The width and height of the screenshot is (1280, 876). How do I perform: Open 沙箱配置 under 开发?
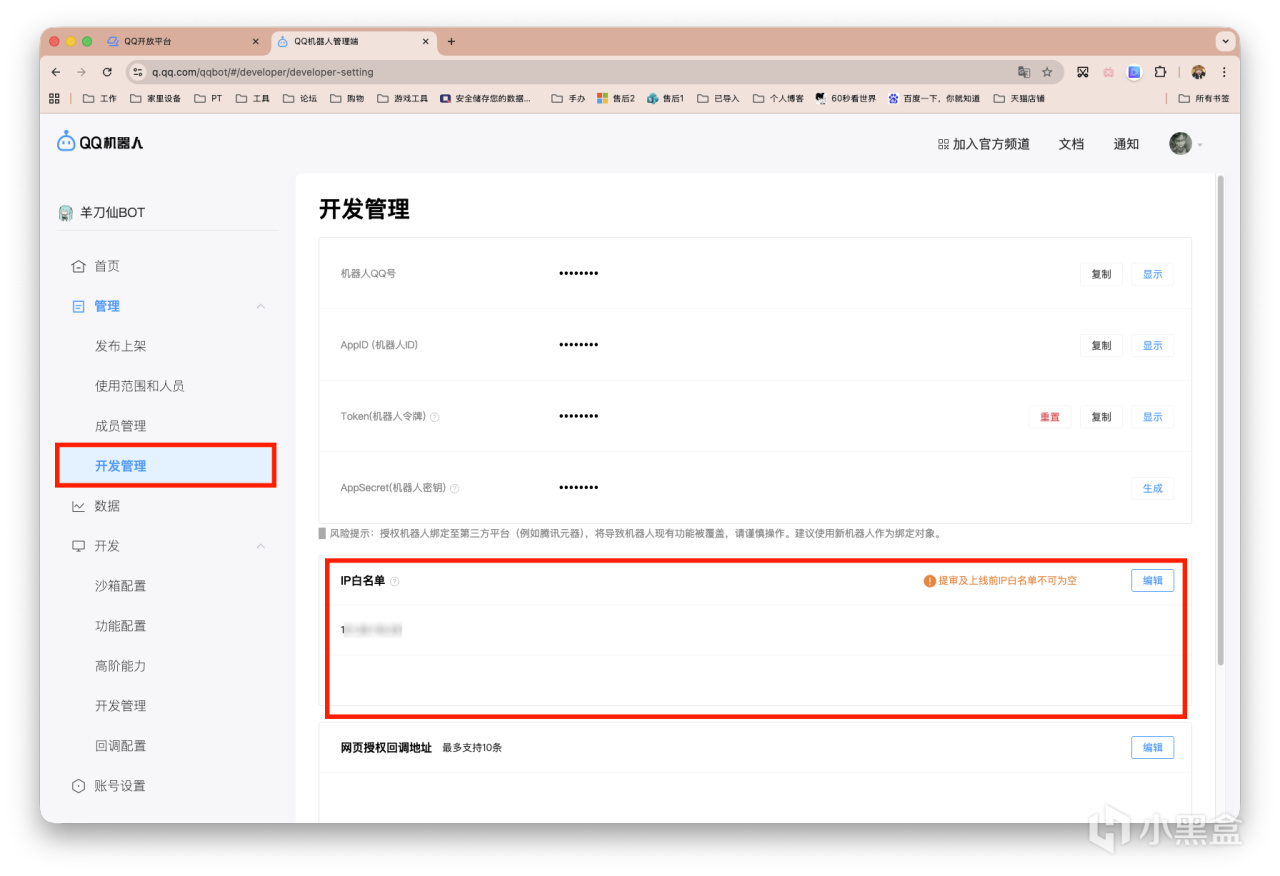pos(121,586)
